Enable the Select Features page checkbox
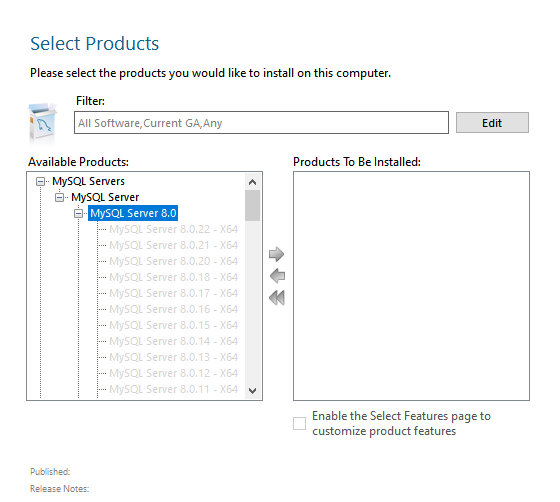 click(x=299, y=423)
